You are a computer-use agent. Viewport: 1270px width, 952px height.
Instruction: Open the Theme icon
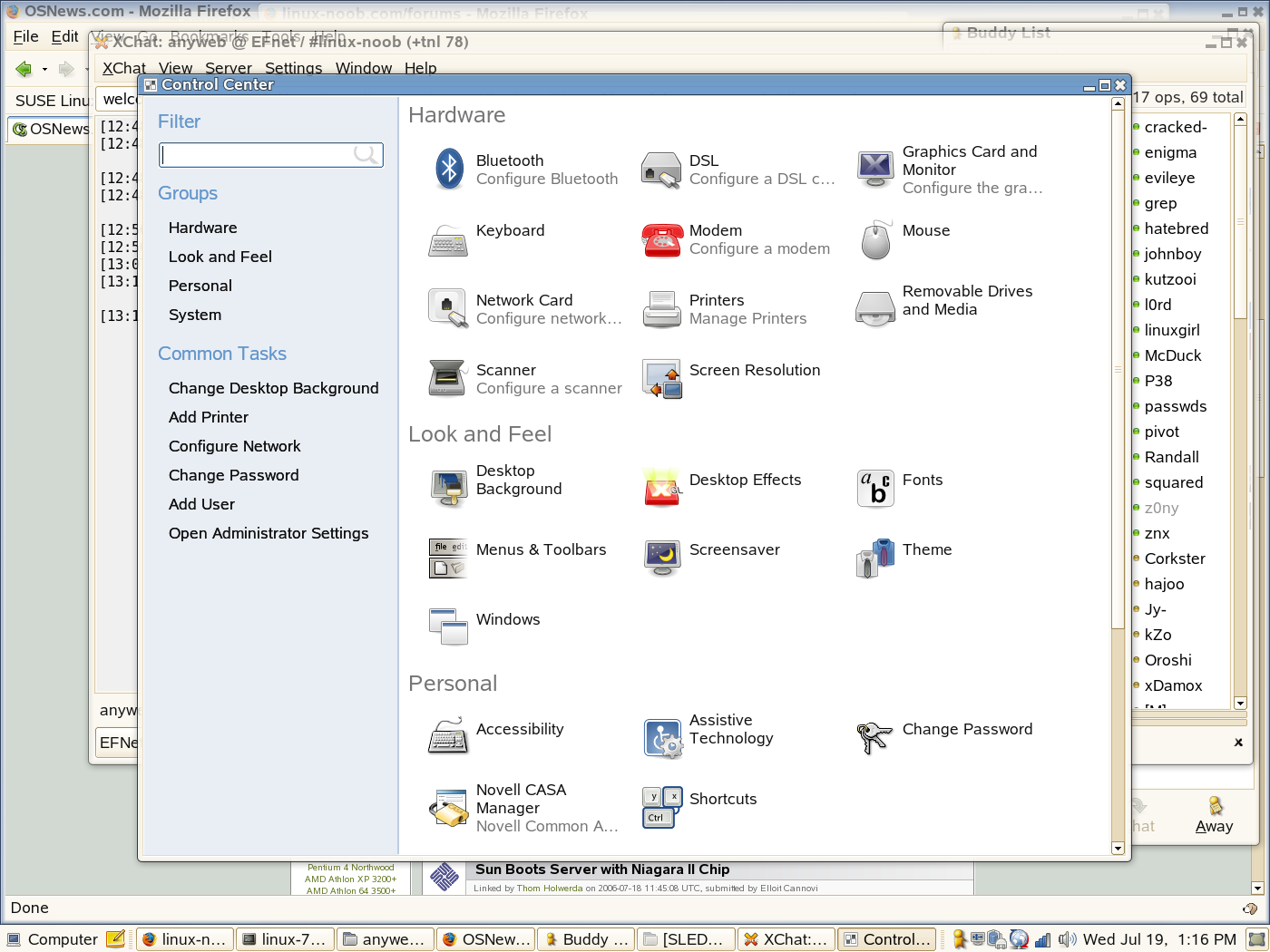pos(874,558)
